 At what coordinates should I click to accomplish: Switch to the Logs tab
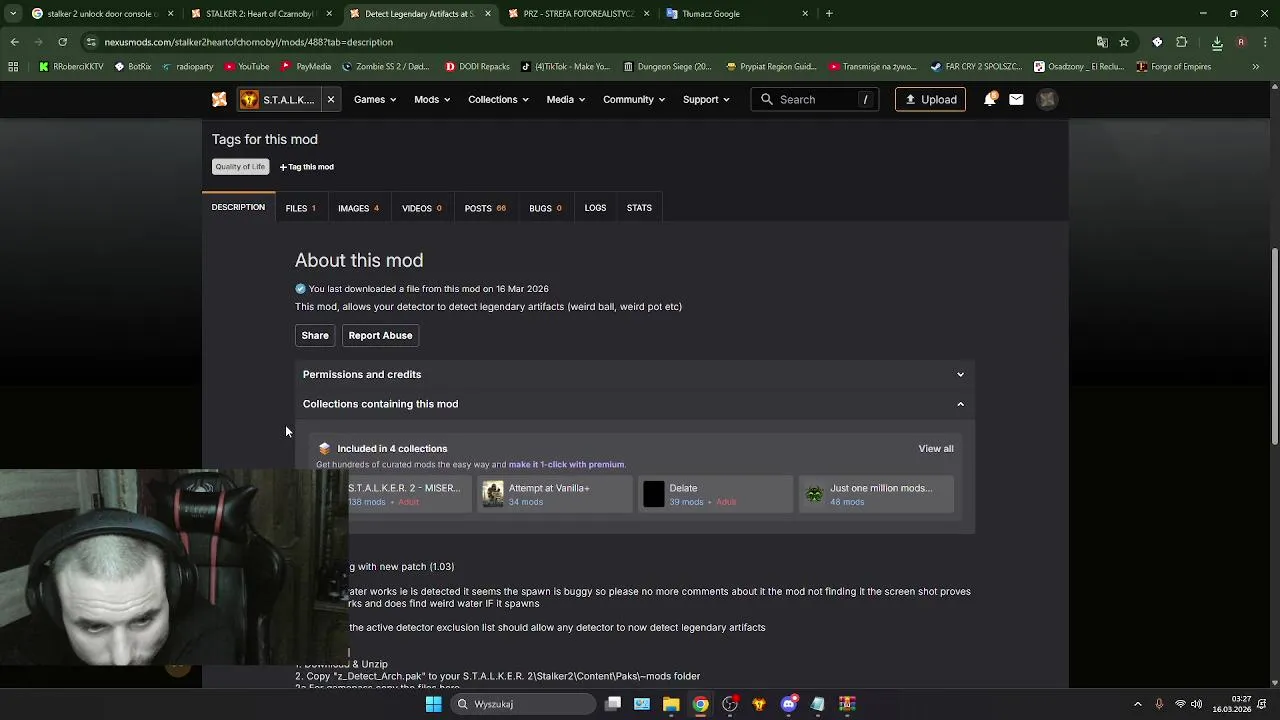[595, 208]
